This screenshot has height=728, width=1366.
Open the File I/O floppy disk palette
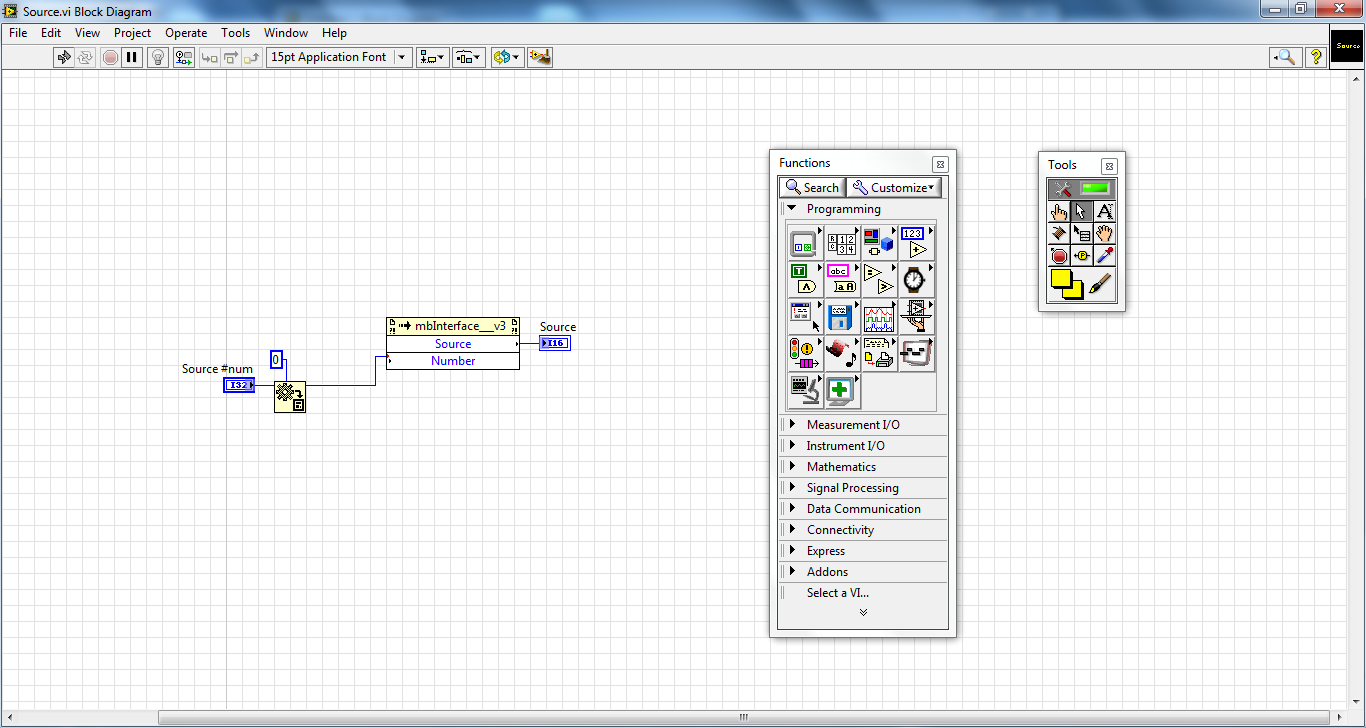840,317
